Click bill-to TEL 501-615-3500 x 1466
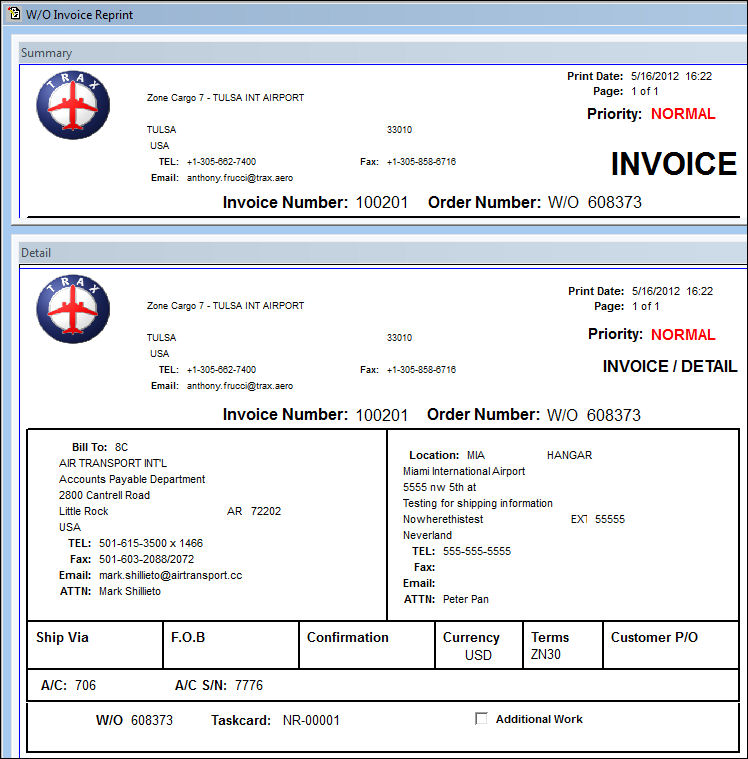 click(151, 543)
